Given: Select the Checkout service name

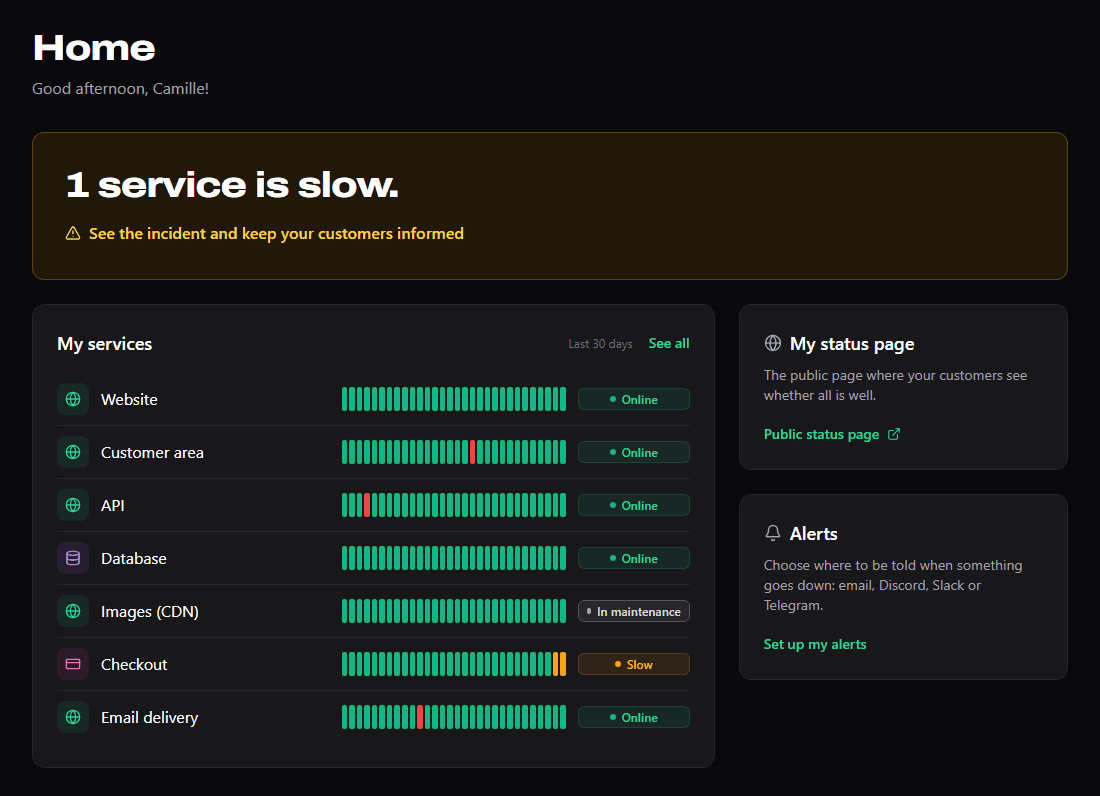Looking at the screenshot, I should click(x=134, y=664).
